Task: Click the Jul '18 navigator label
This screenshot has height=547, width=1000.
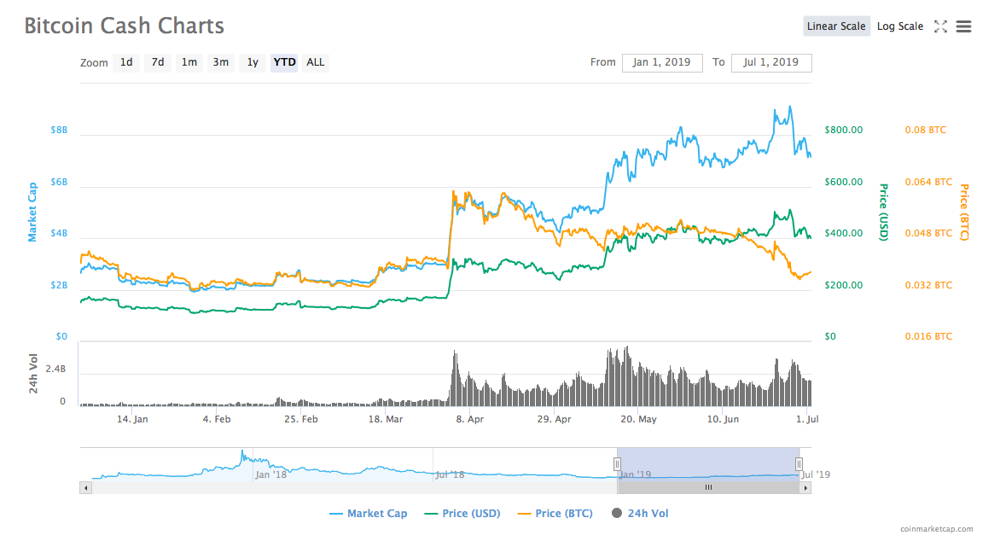Action: click(x=449, y=474)
